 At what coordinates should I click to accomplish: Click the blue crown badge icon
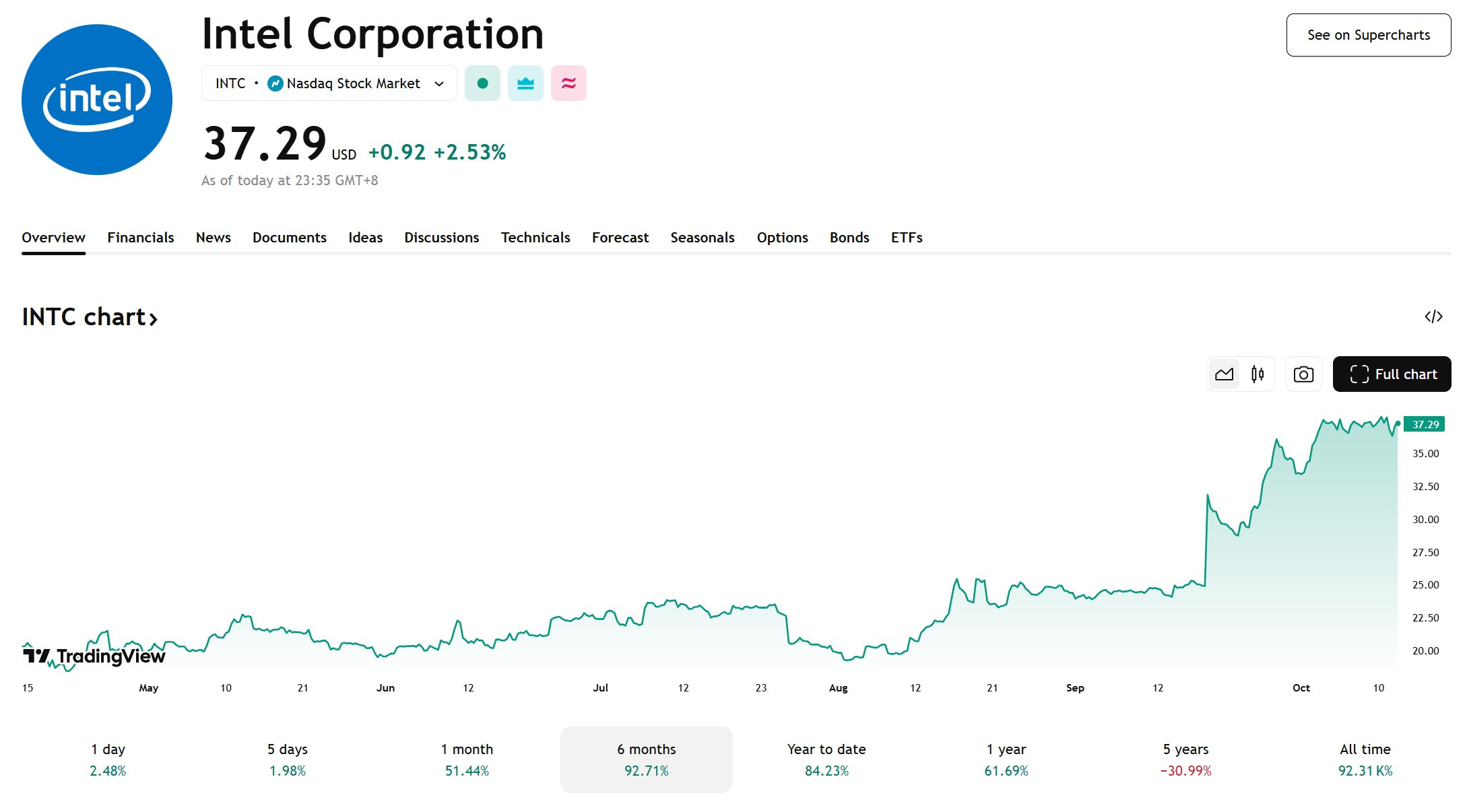point(525,83)
